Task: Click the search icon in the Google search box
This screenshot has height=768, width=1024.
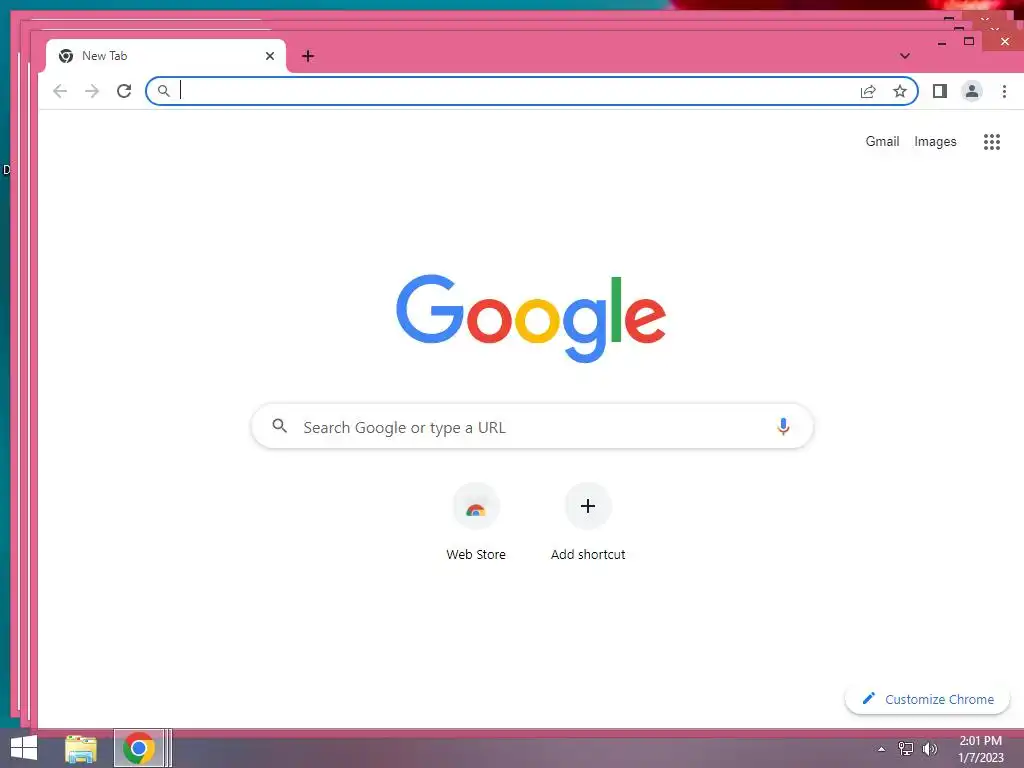Action: (280, 426)
